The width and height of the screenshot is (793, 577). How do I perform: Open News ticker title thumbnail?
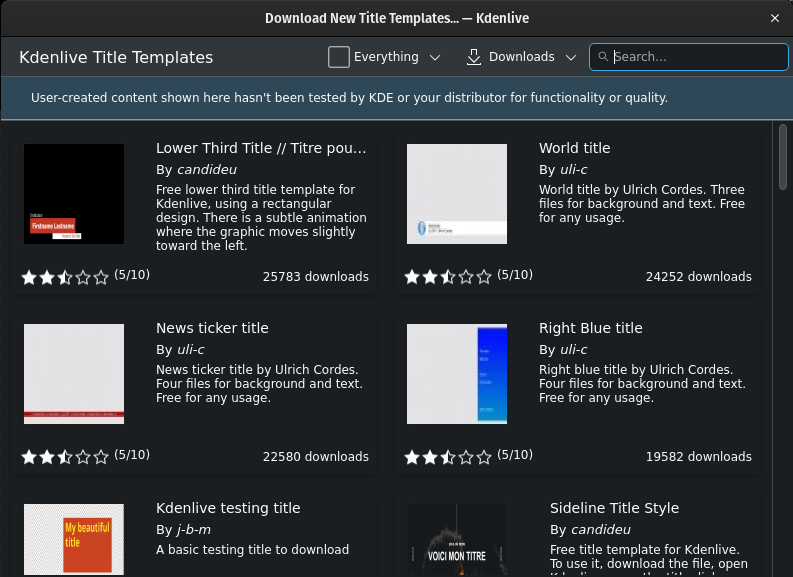pyautogui.click(x=74, y=374)
